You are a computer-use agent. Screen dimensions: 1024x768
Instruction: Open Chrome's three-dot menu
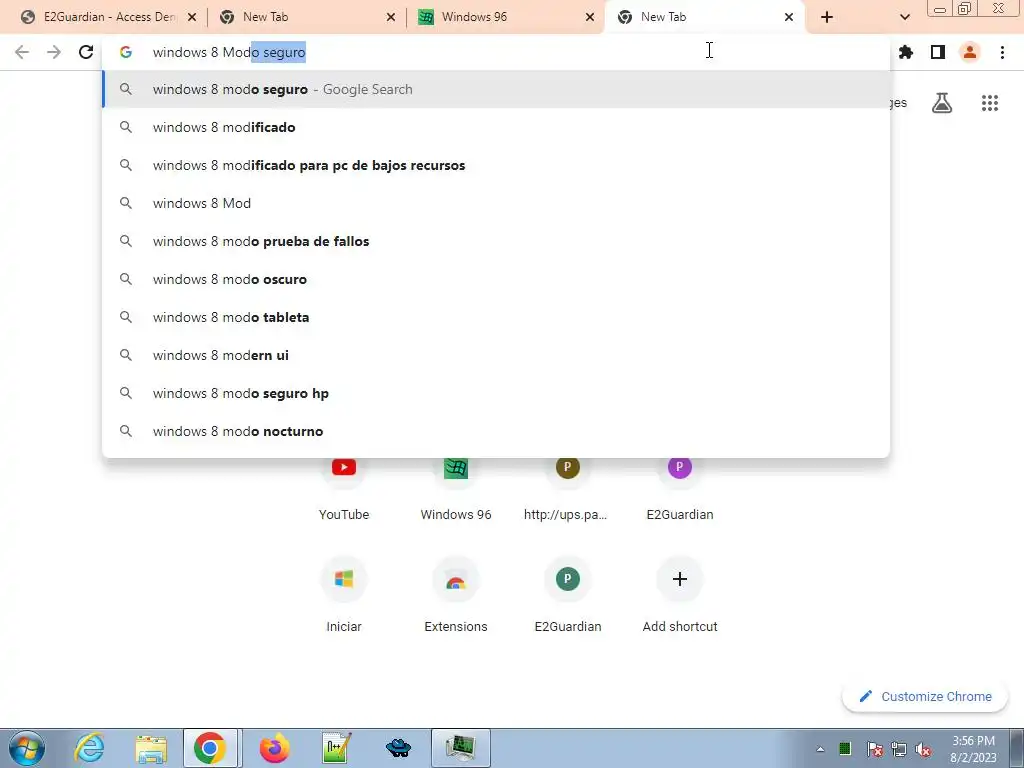[x=1002, y=52]
